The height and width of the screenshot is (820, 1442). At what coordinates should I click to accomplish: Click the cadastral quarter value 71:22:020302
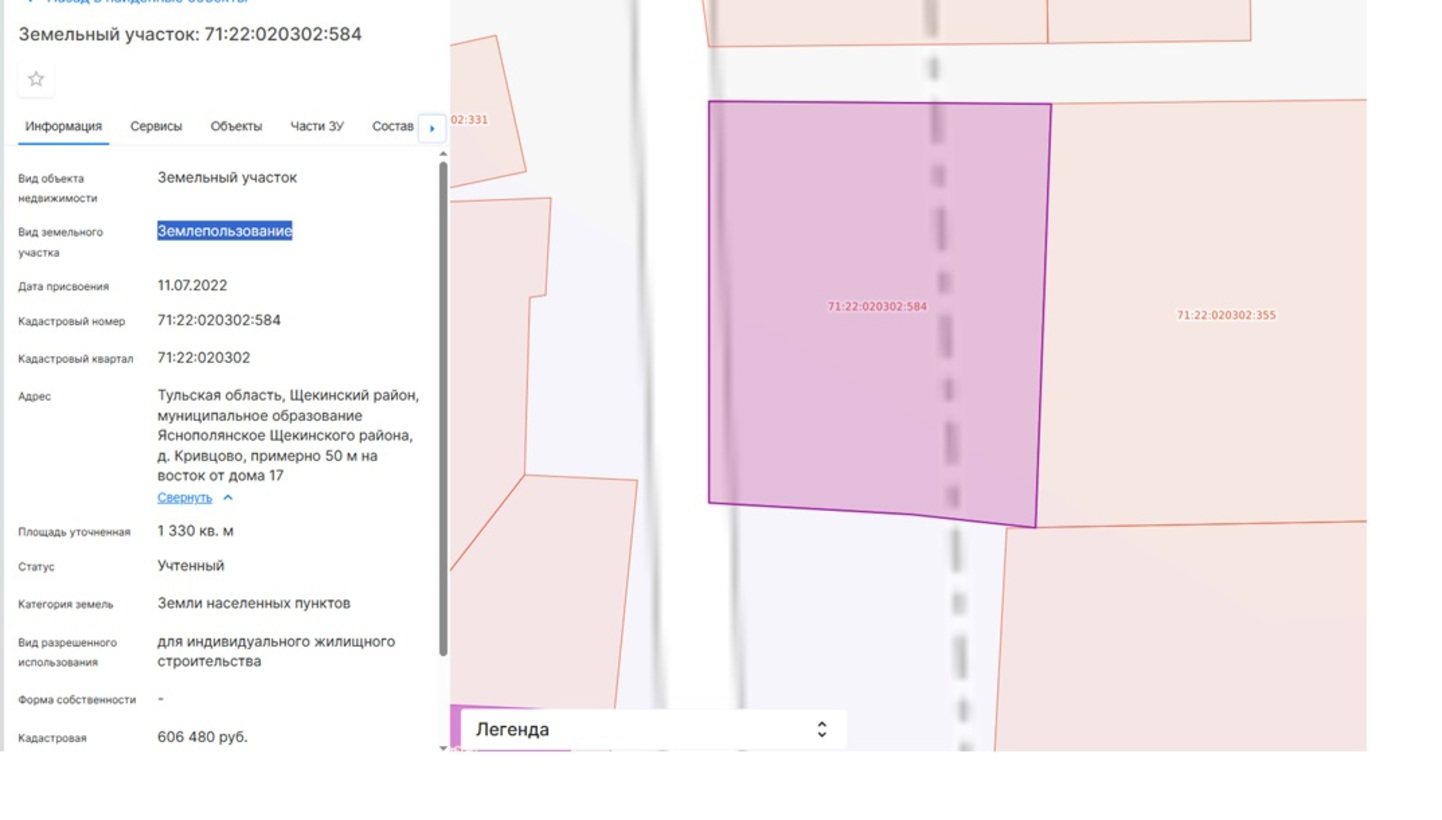pos(204,358)
